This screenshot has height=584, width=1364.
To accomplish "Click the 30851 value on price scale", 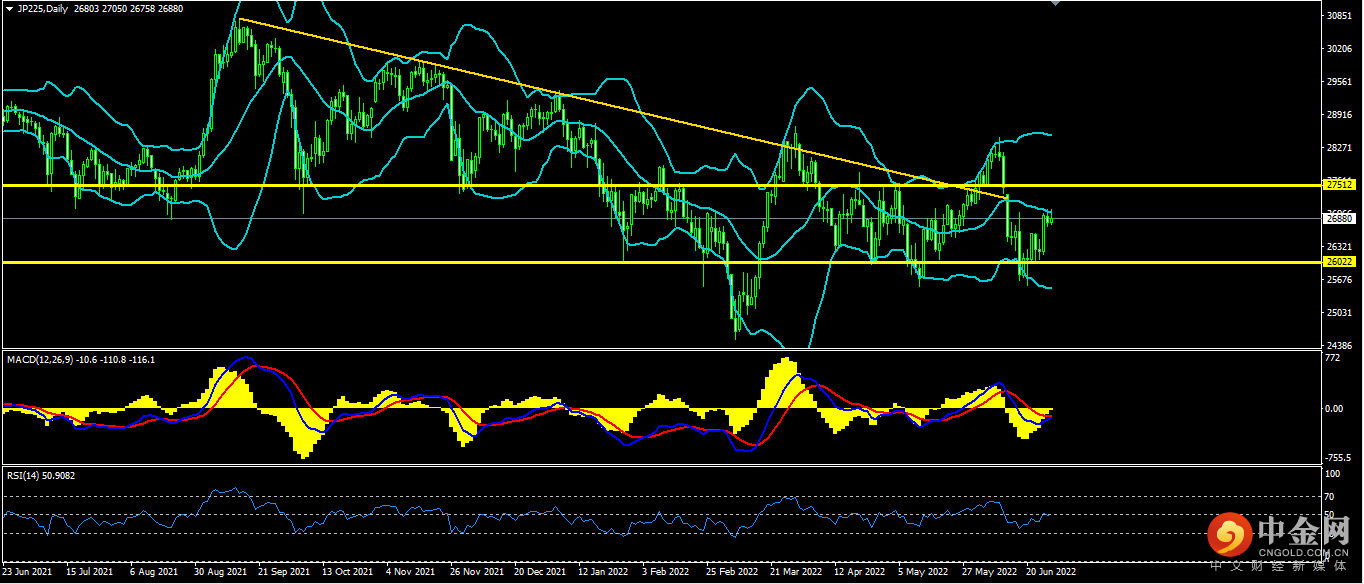I will (1338, 16).
